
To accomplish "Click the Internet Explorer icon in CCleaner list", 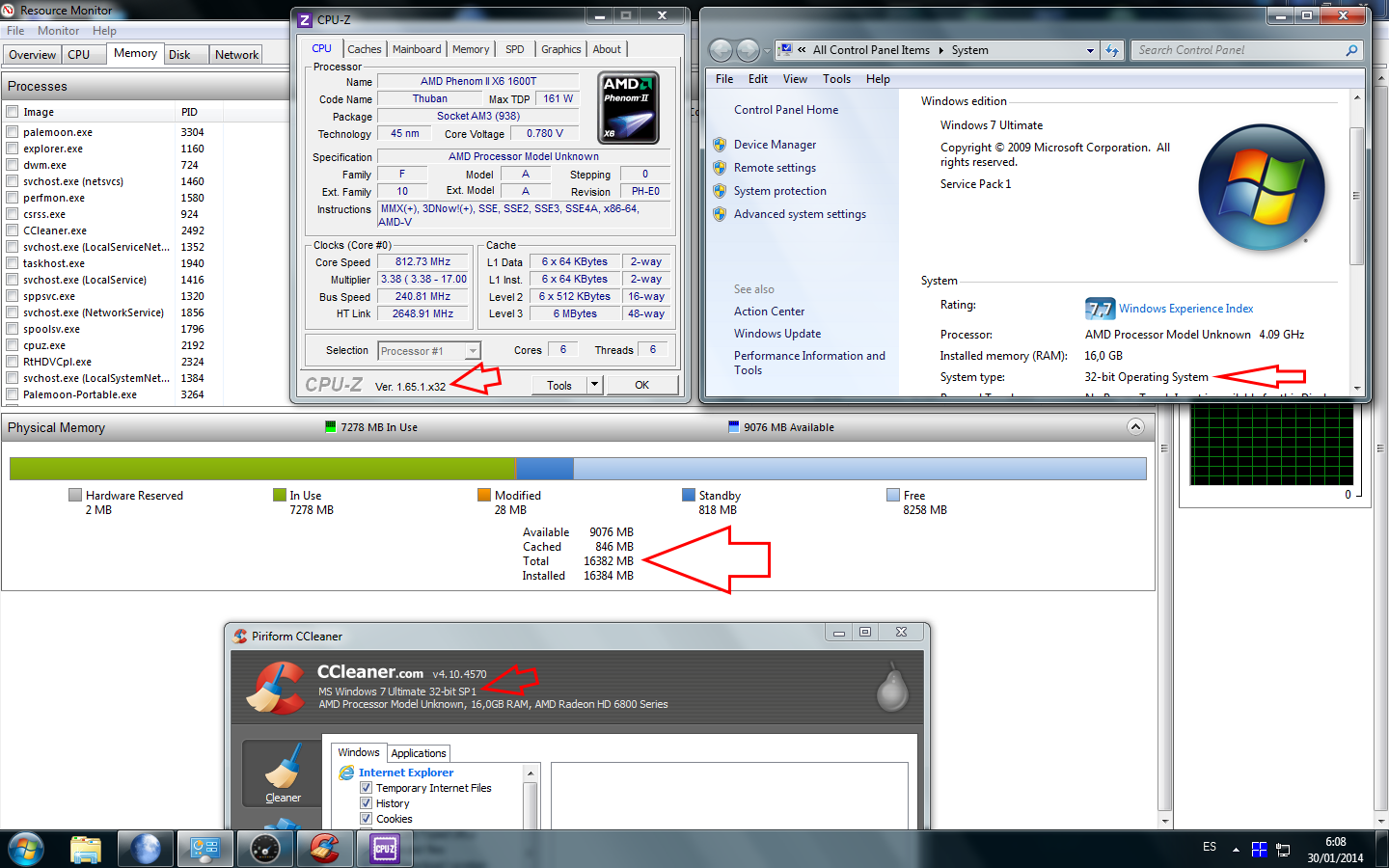I will pyautogui.click(x=346, y=773).
